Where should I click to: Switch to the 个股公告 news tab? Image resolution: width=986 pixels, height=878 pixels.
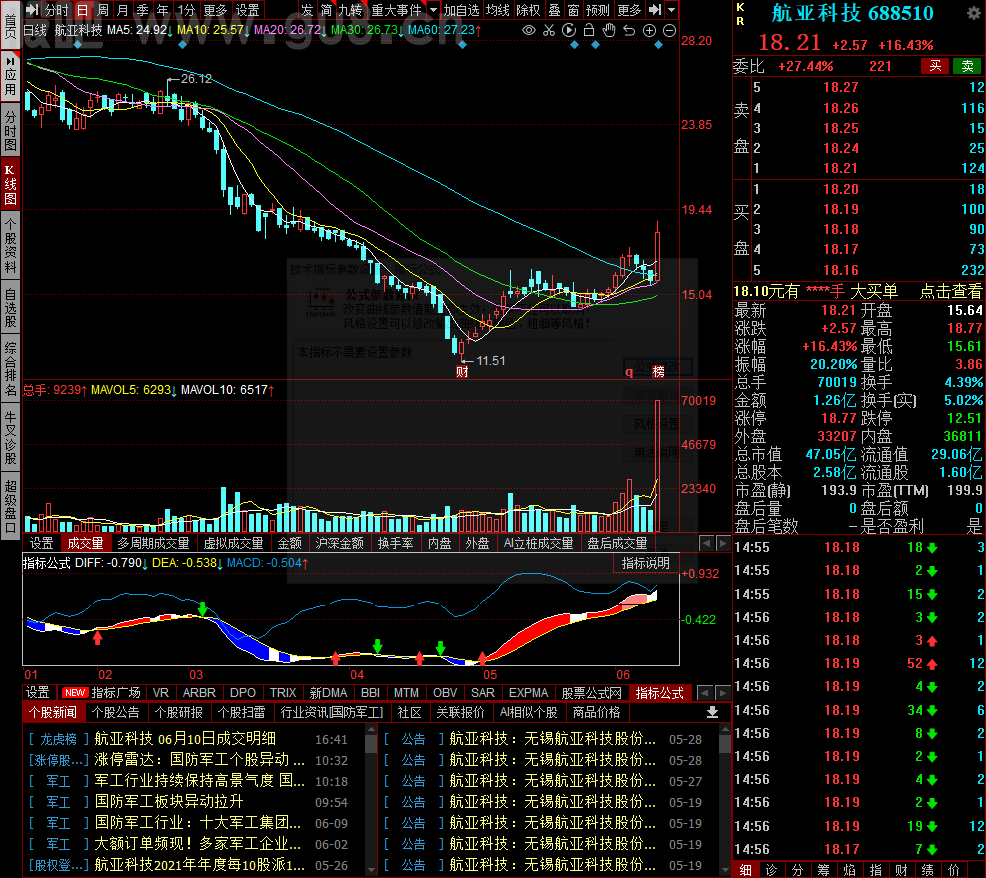[x=115, y=713]
